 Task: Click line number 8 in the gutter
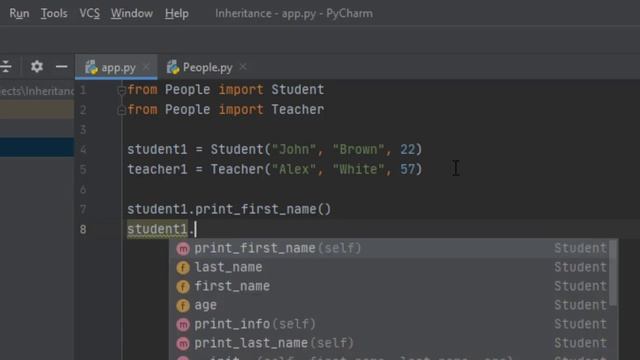(83, 229)
